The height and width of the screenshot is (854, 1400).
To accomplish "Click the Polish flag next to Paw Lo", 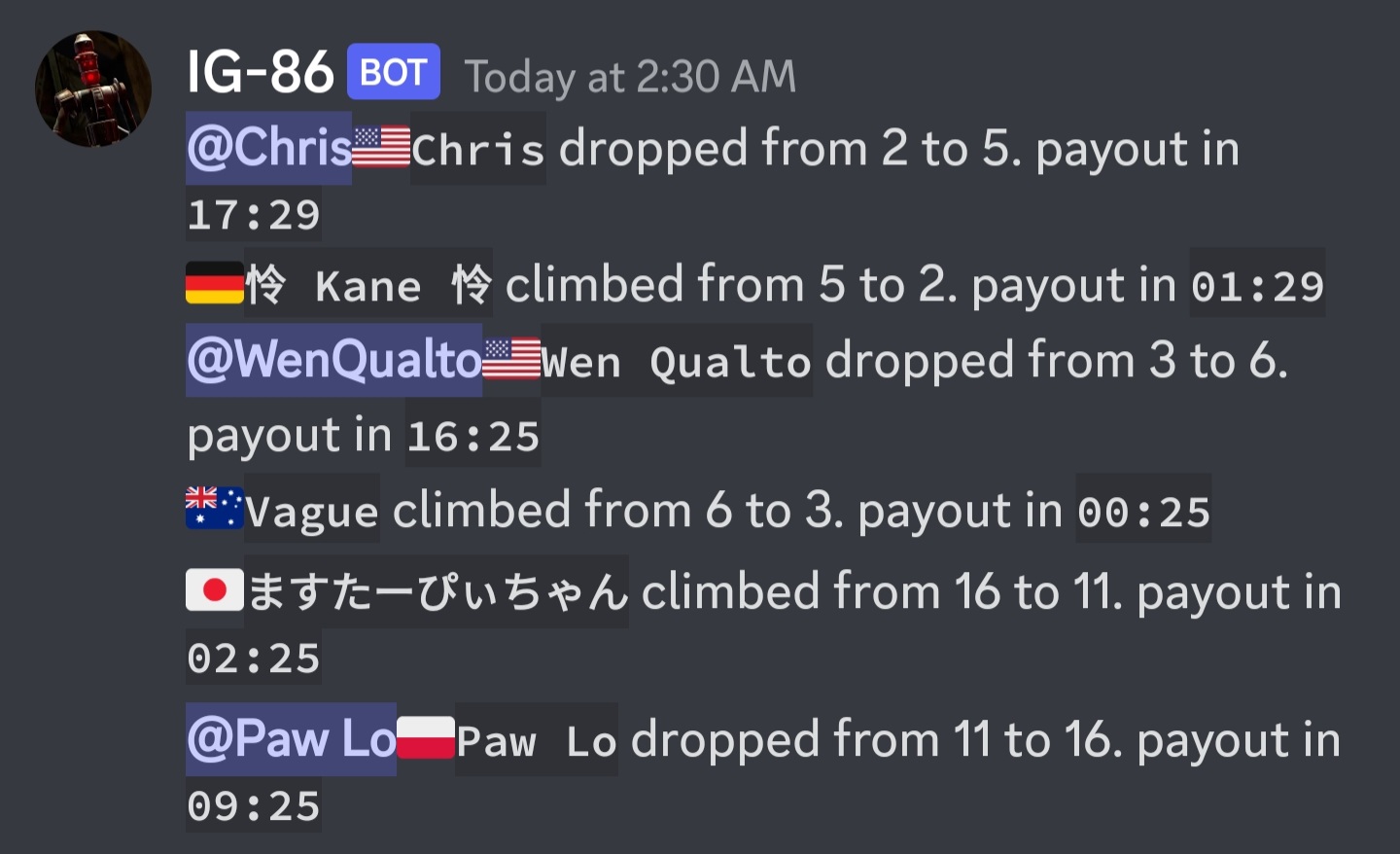I will [x=426, y=738].
